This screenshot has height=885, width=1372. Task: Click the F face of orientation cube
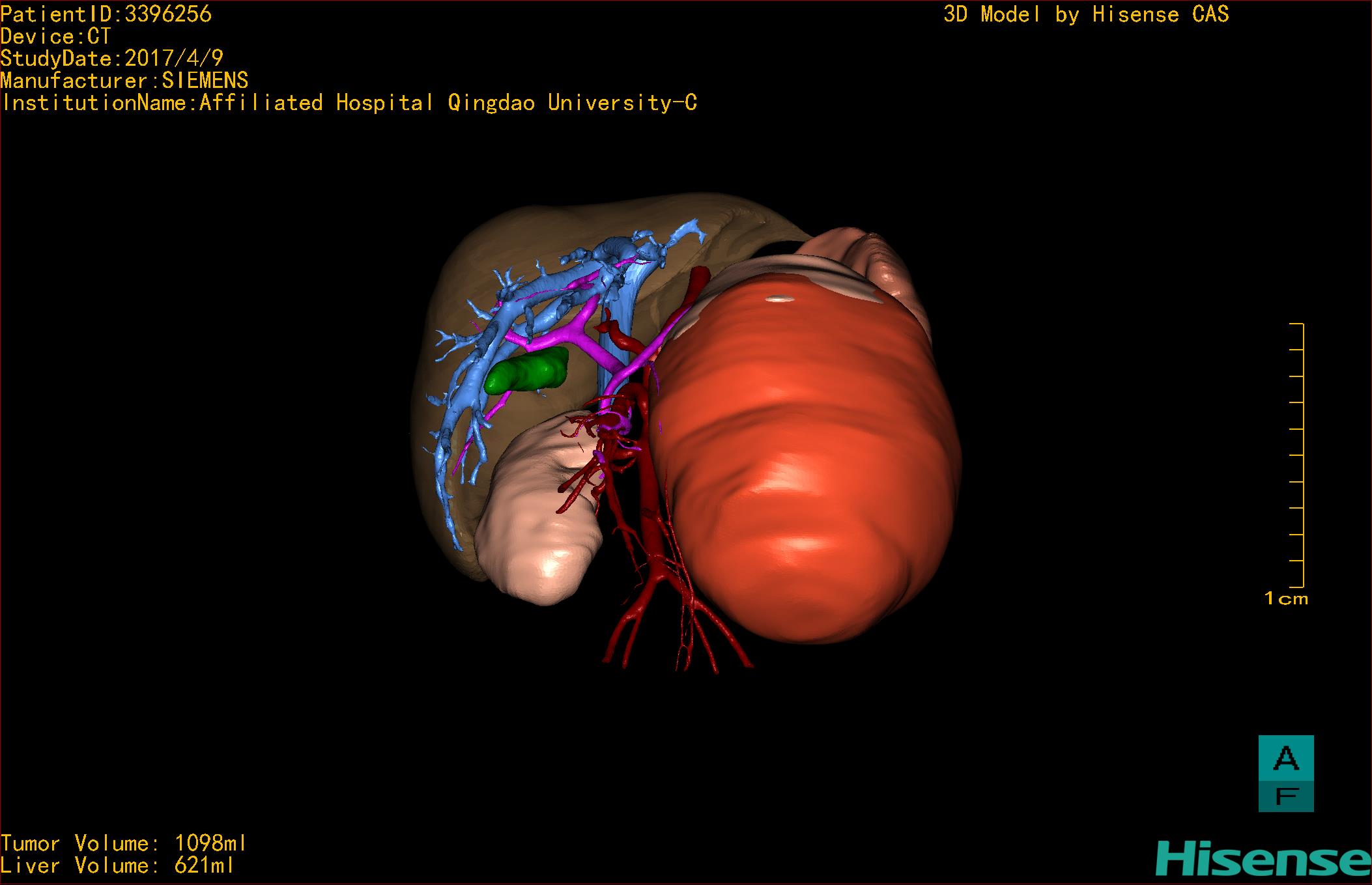[1285, 796]
